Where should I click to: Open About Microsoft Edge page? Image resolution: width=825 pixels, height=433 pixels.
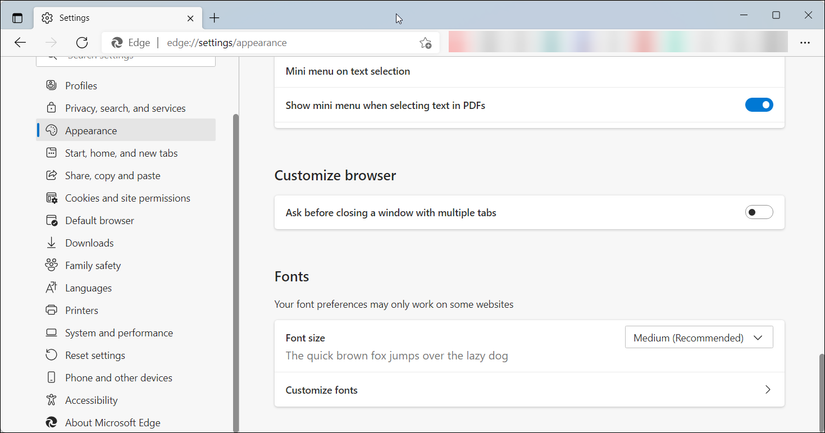pos(112,423)
